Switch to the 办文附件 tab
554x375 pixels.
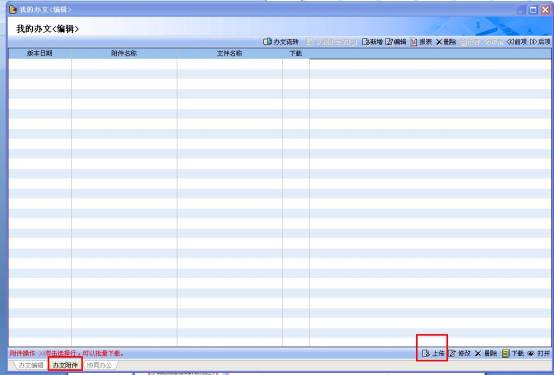(65, 365)
